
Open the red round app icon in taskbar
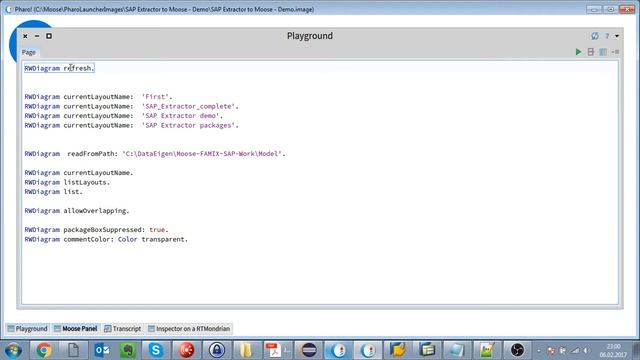point(187,350)
